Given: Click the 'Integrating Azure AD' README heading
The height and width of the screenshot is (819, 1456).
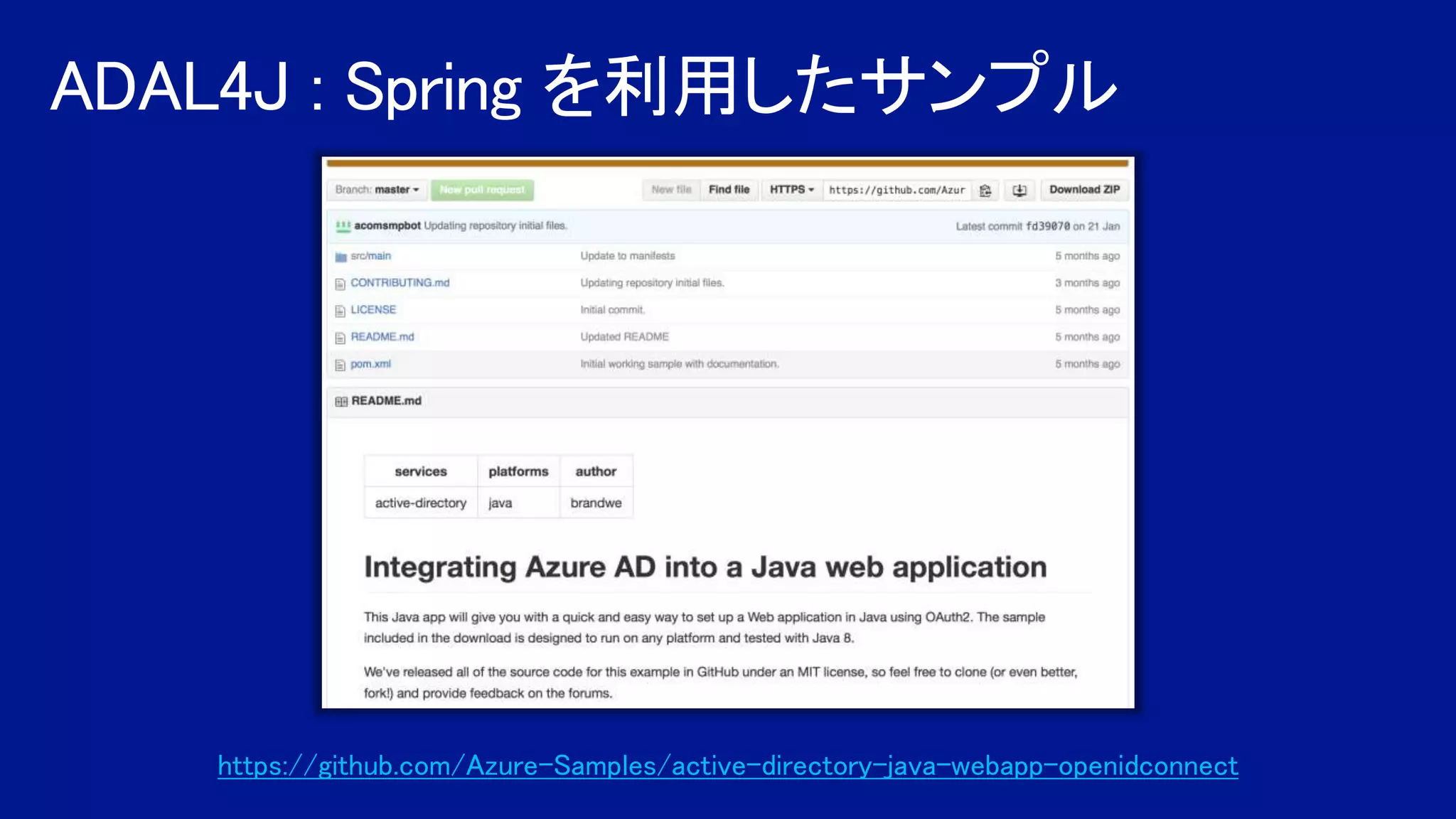Looking at the screenshot, I should tap(705, 567).
